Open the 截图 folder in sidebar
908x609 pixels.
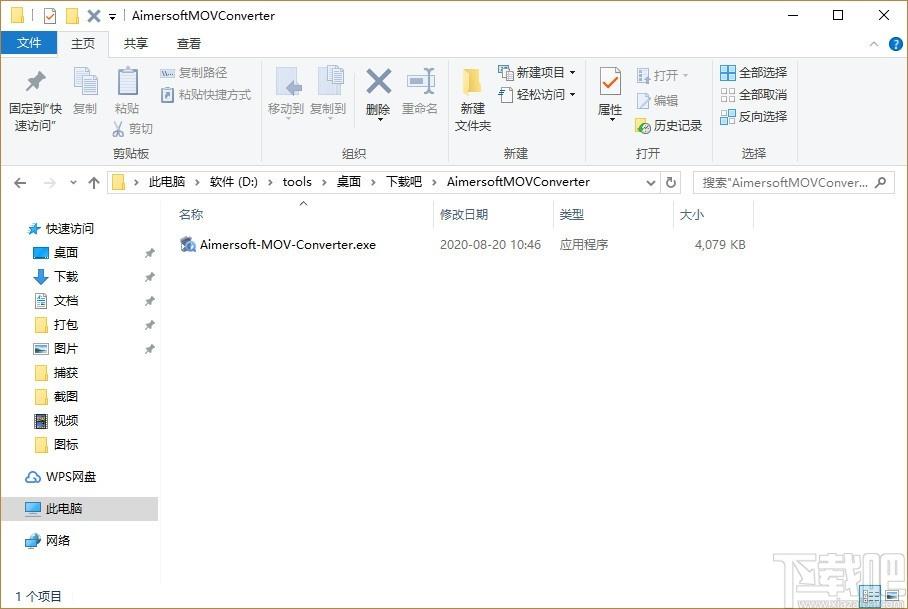[56, 397]
